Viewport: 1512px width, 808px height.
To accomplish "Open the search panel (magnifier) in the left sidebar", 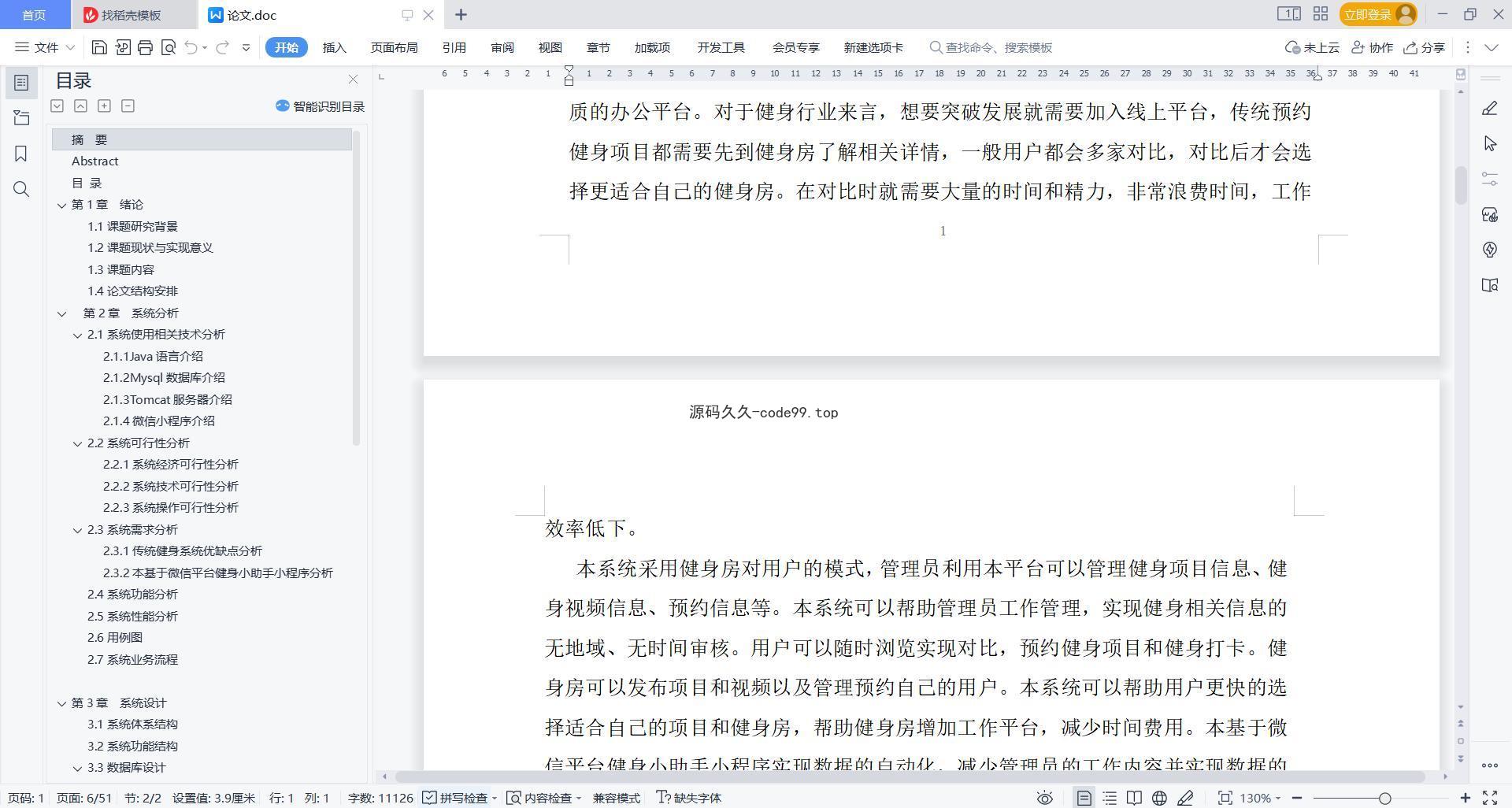I will coord(21,189).
